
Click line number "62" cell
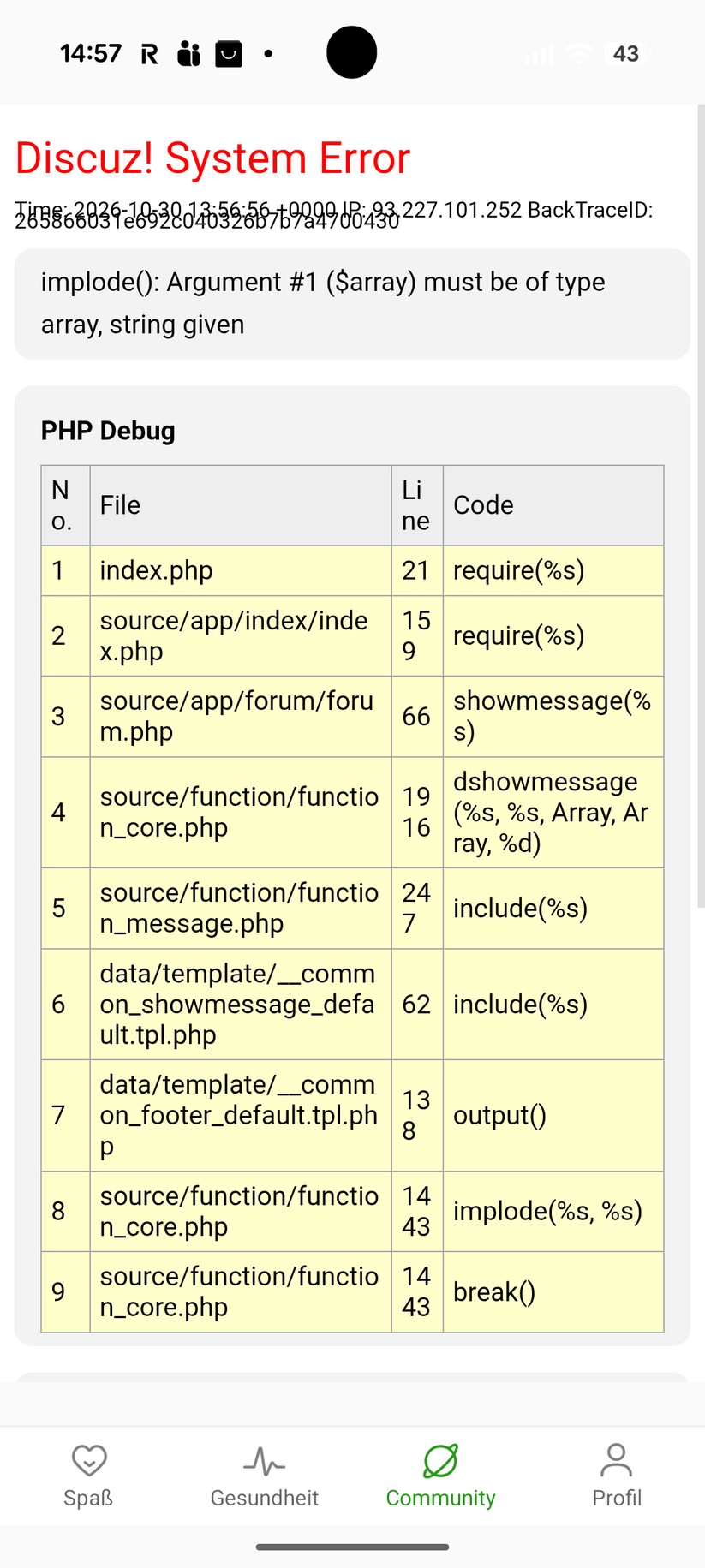coord(417,1004)
